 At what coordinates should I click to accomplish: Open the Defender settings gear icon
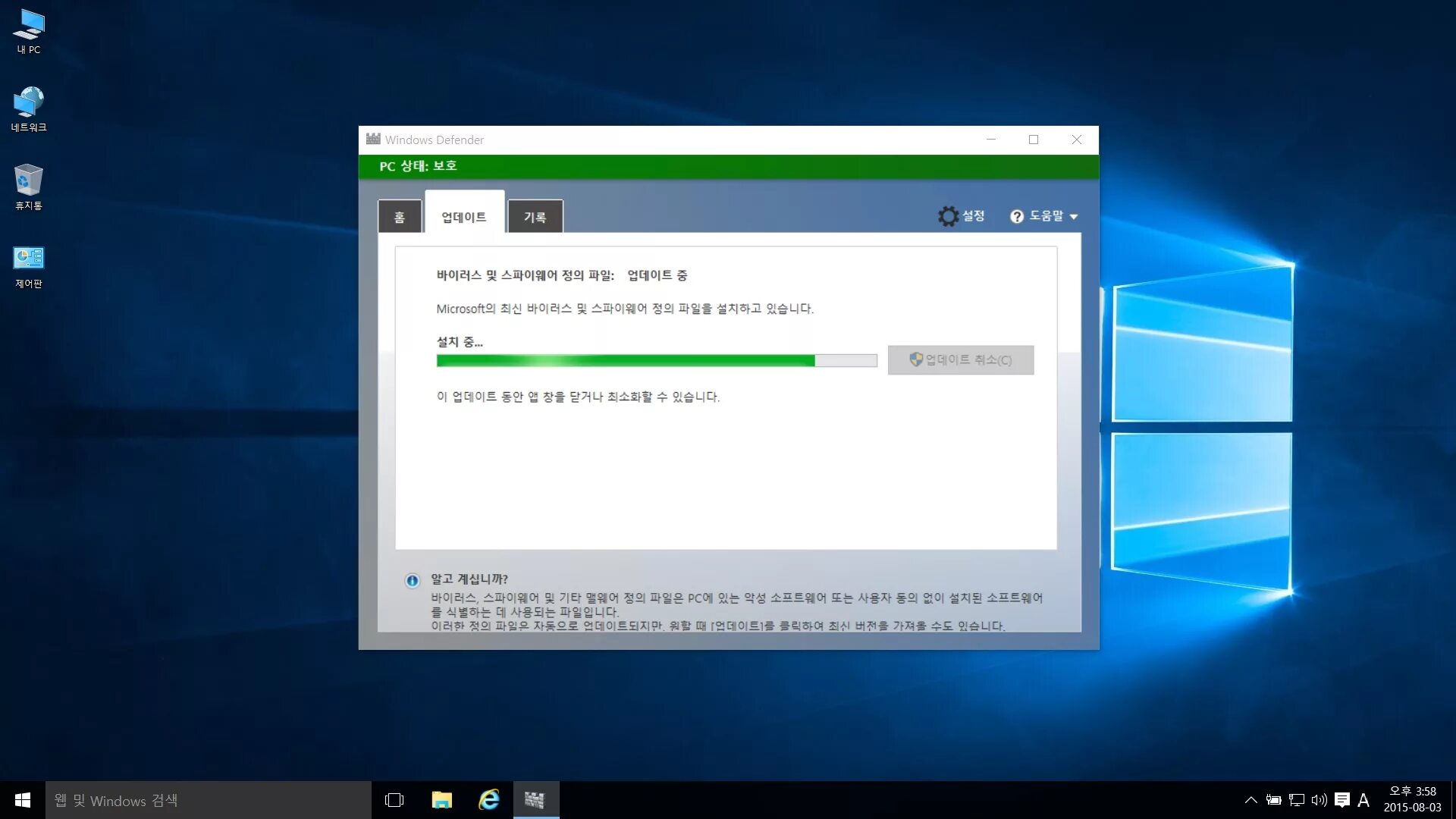click(948, 216)
